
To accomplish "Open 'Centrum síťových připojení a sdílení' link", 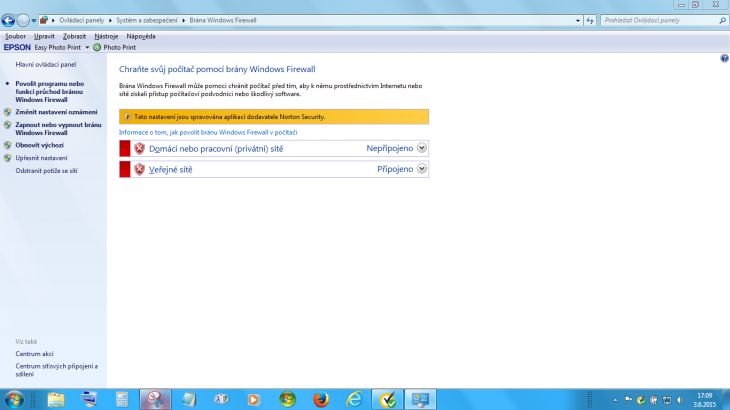I will pyautogui.click(x=57, y=370).
